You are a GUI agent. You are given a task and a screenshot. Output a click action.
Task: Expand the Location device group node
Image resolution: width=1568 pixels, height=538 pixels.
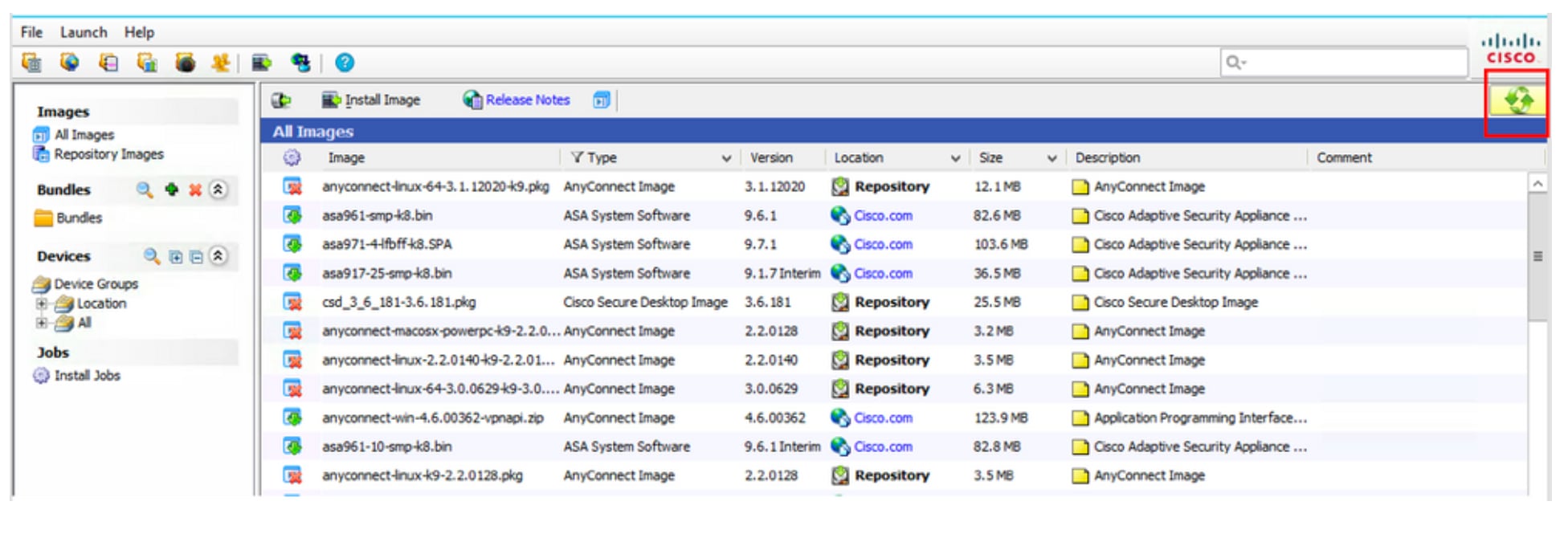coord(41,304)
